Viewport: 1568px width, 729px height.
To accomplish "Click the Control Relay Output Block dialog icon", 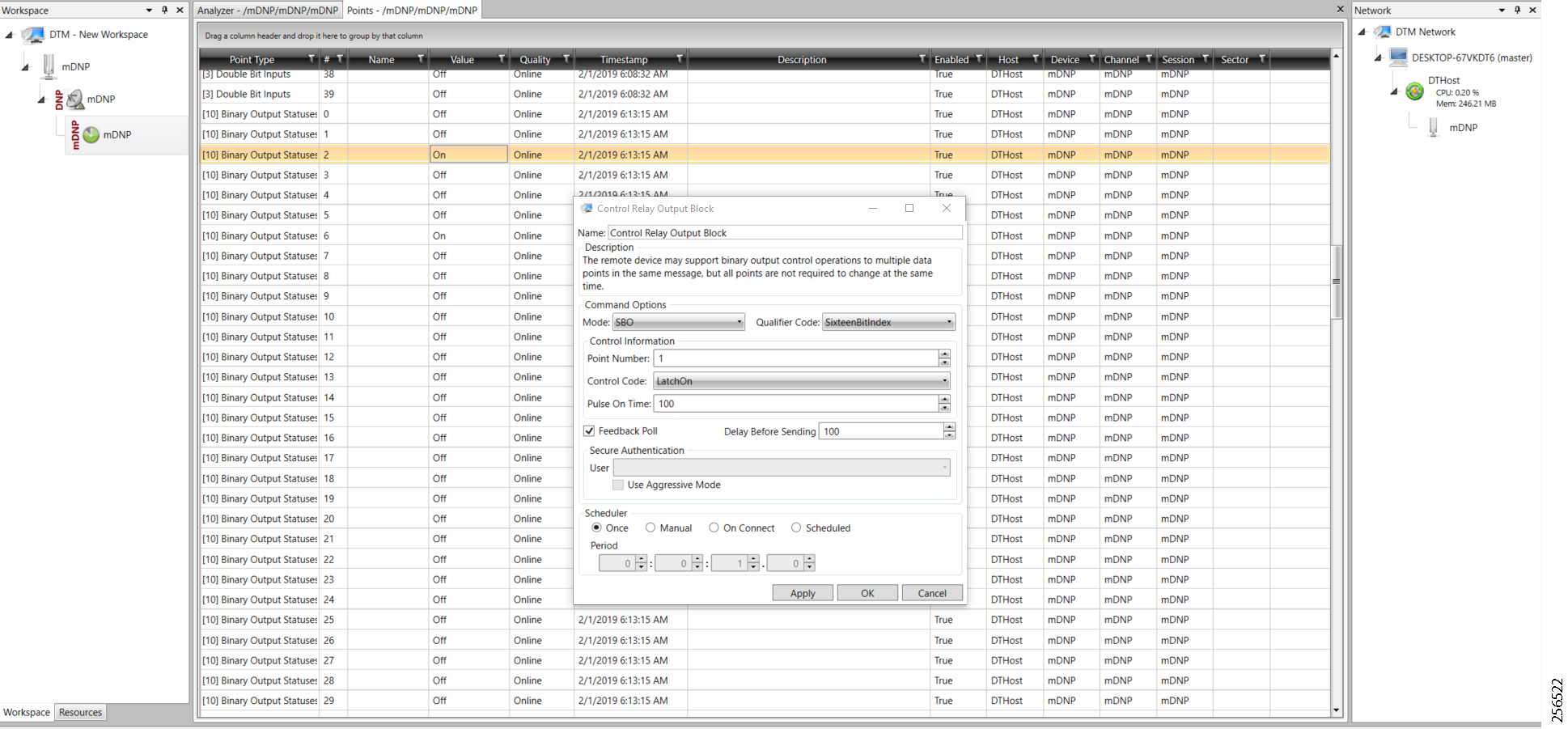I will click(x=587, y=209).
